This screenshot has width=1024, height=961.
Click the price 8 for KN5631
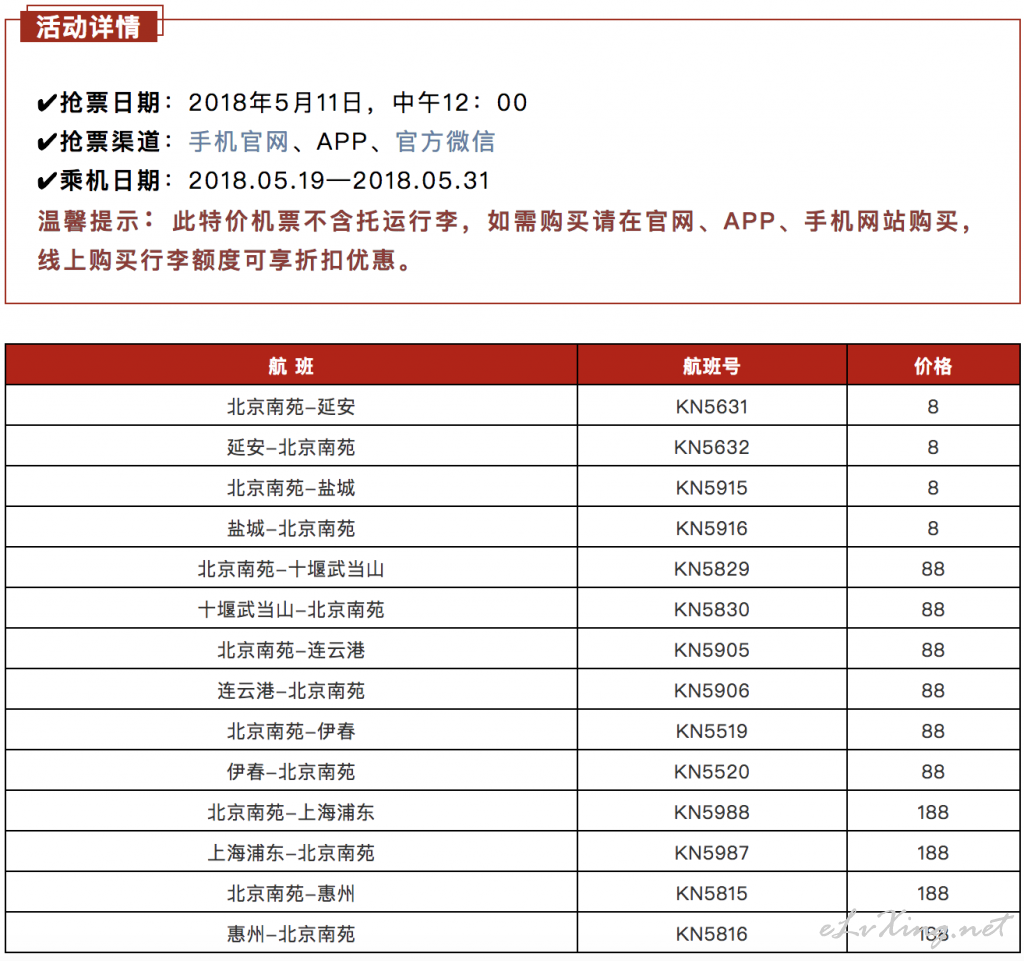coord(933,406)
